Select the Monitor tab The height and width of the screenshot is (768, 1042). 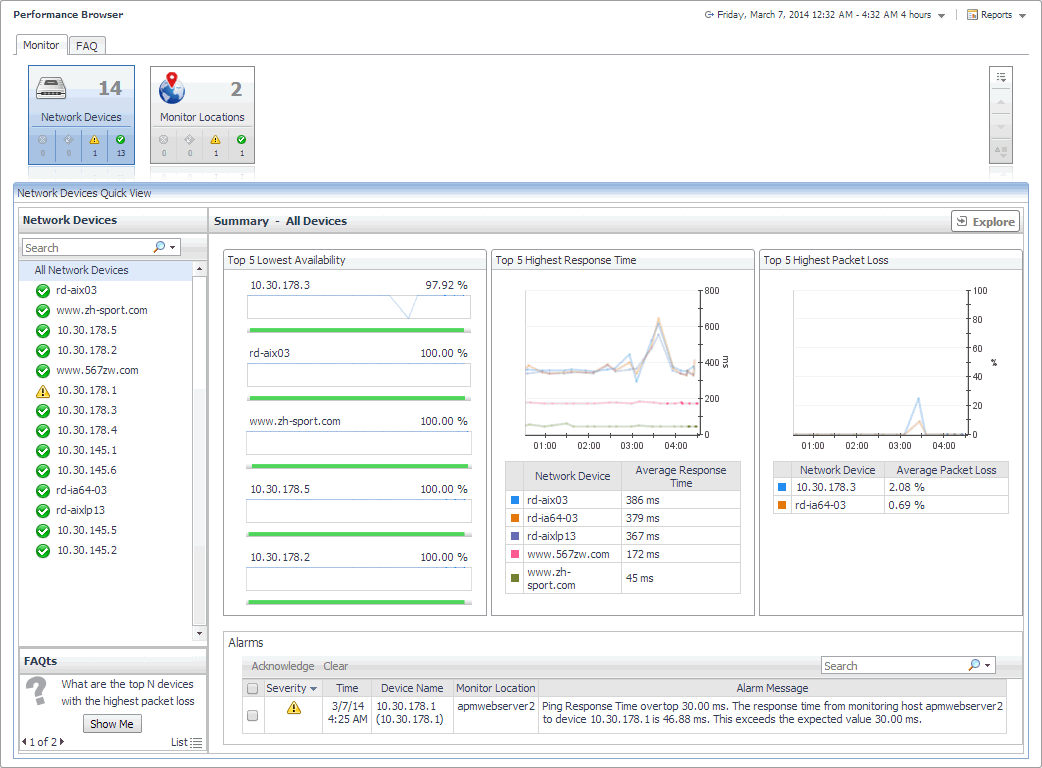(41, 45)
